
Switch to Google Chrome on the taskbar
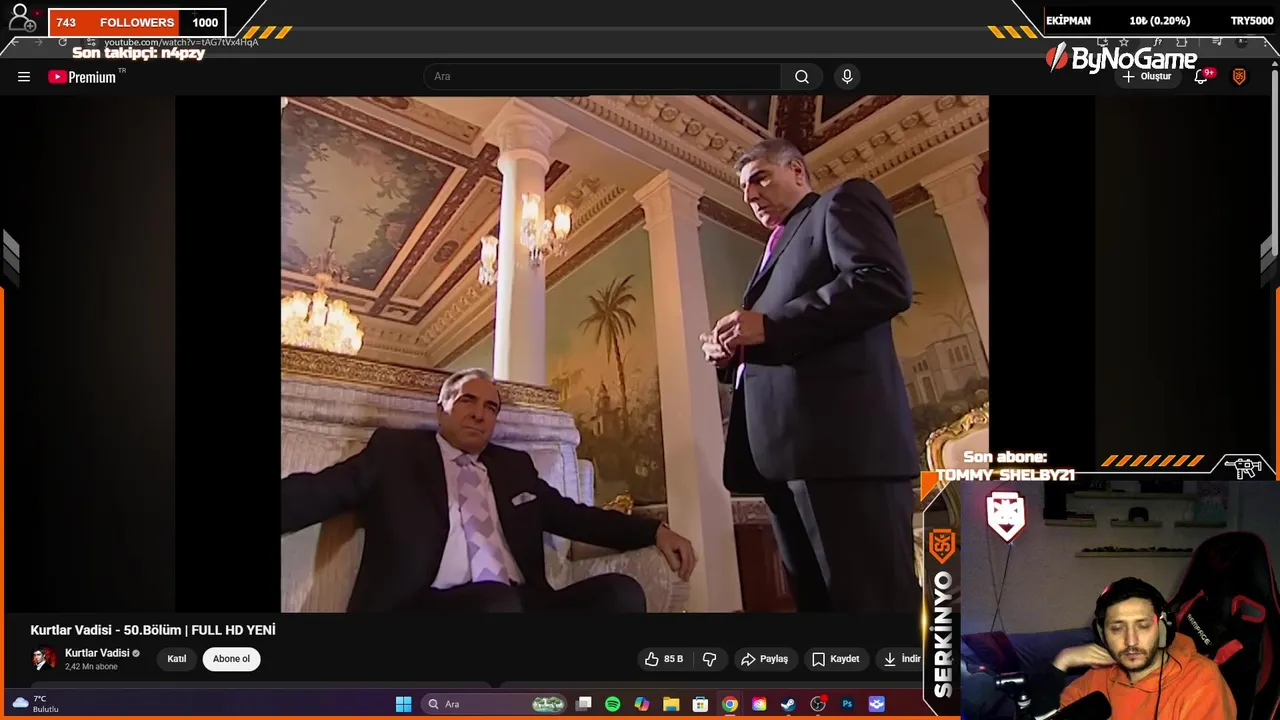(730, 704)
